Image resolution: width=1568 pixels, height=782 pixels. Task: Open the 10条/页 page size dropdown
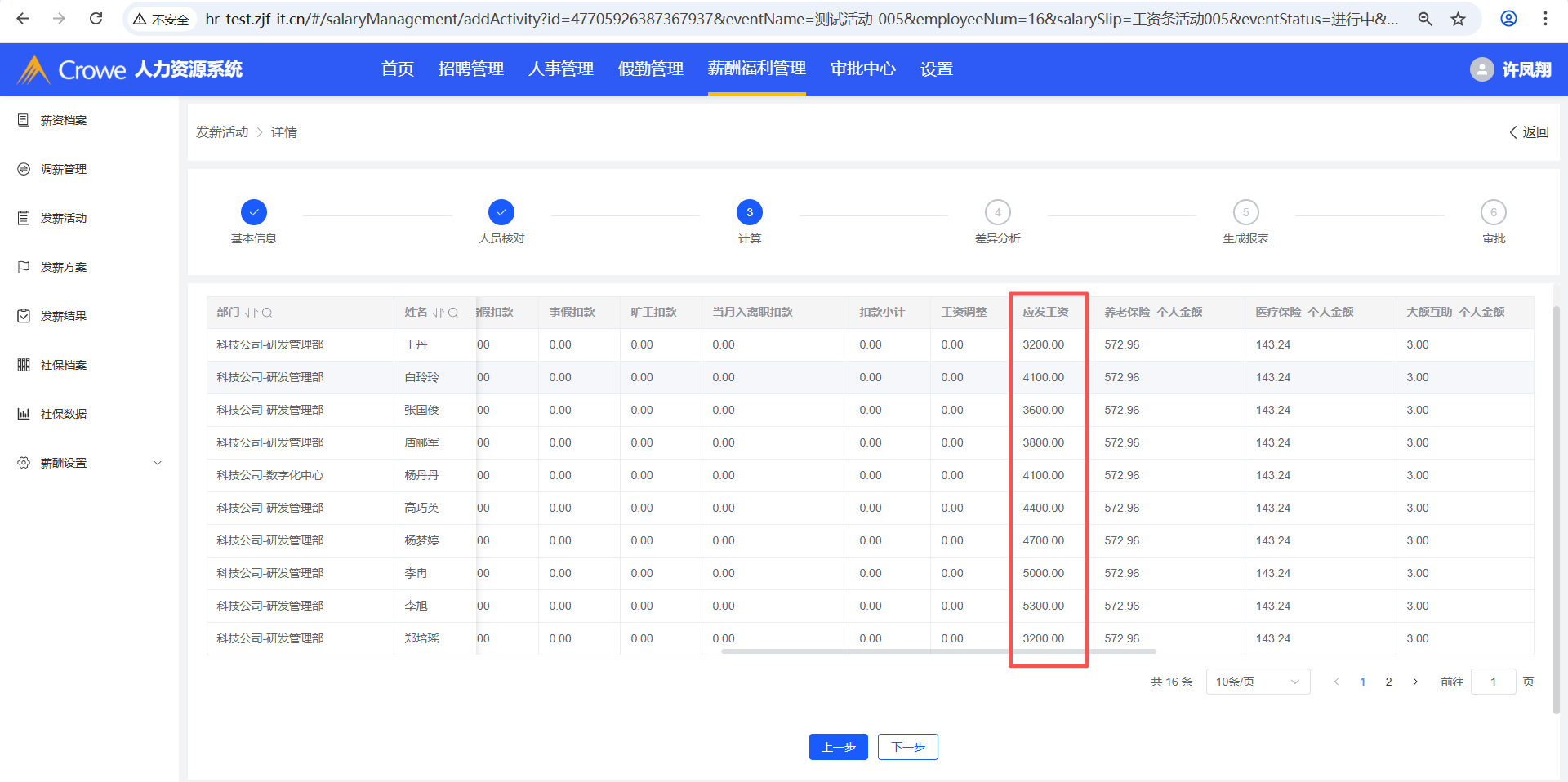(1257, 682)
